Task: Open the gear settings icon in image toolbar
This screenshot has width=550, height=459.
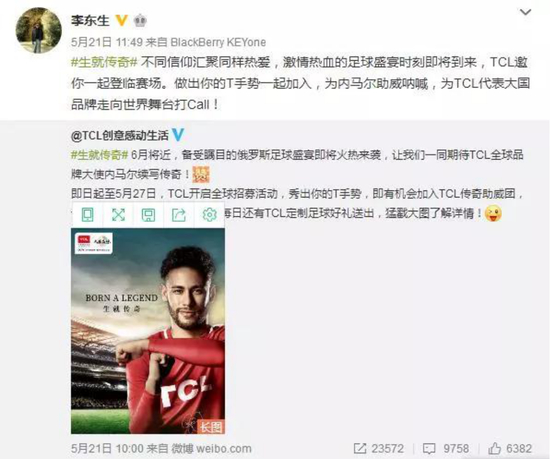Action: (209, 215)
